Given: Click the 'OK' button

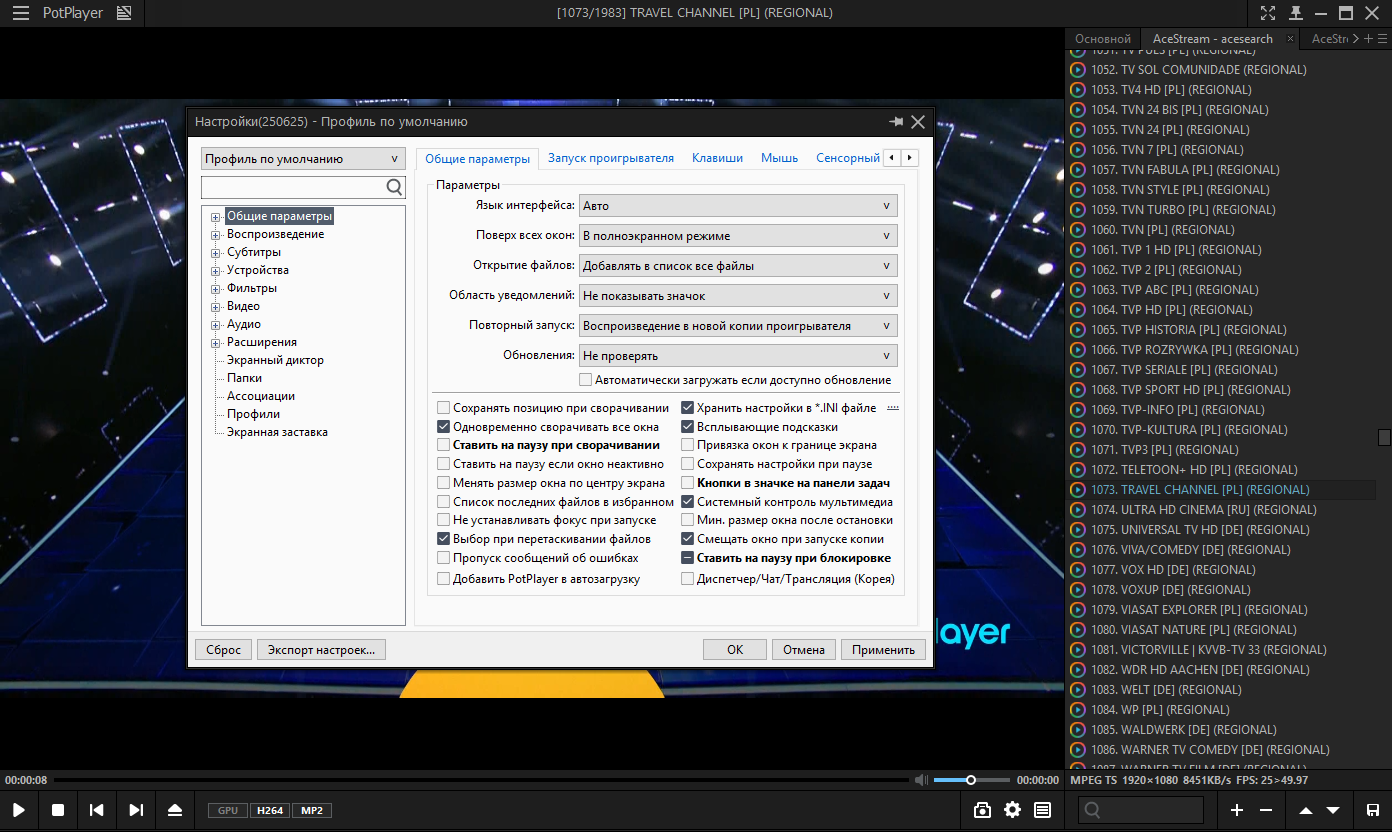Looking at the screenshot, I should (735, 650).
